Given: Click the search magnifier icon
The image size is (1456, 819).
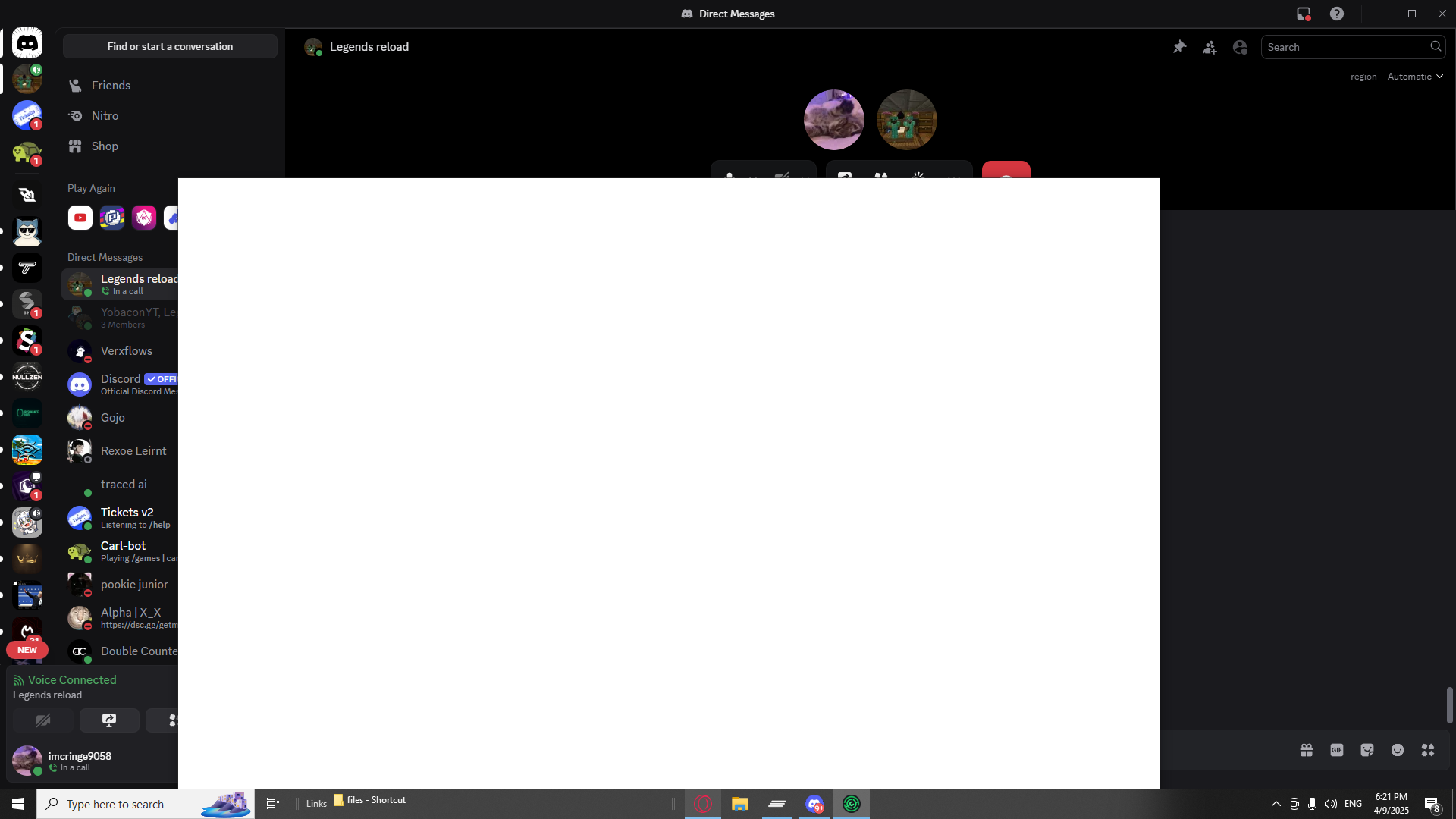Looking at the screenshot, I should 1436,46.
